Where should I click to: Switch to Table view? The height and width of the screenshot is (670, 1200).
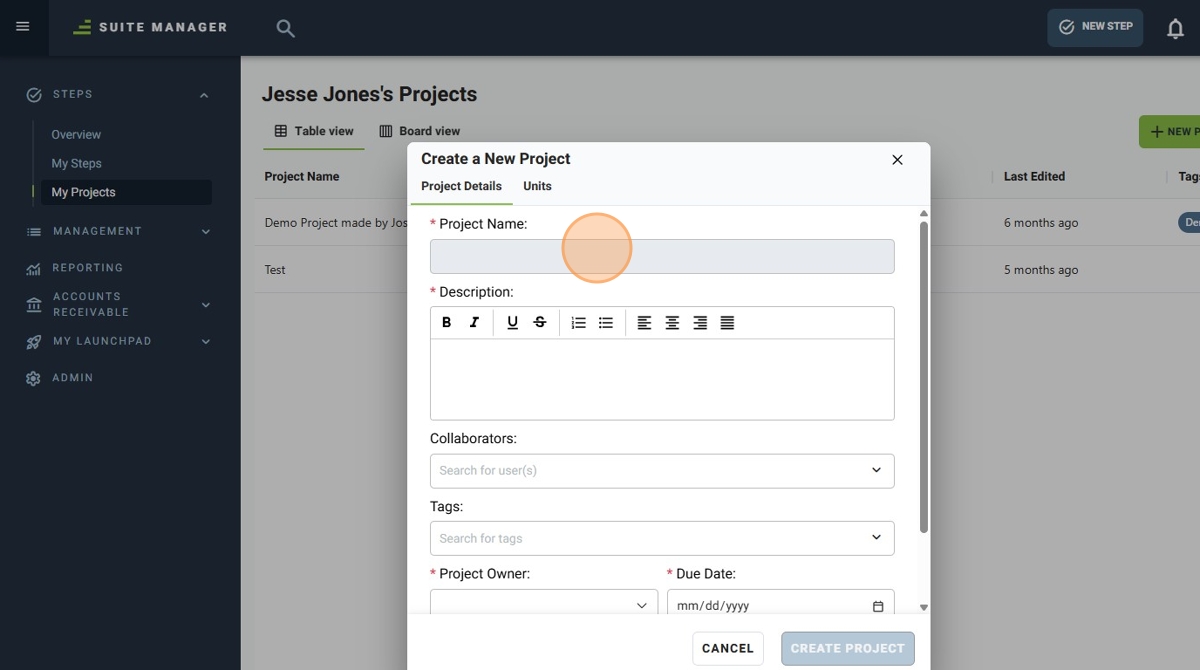tap(314, 131)
